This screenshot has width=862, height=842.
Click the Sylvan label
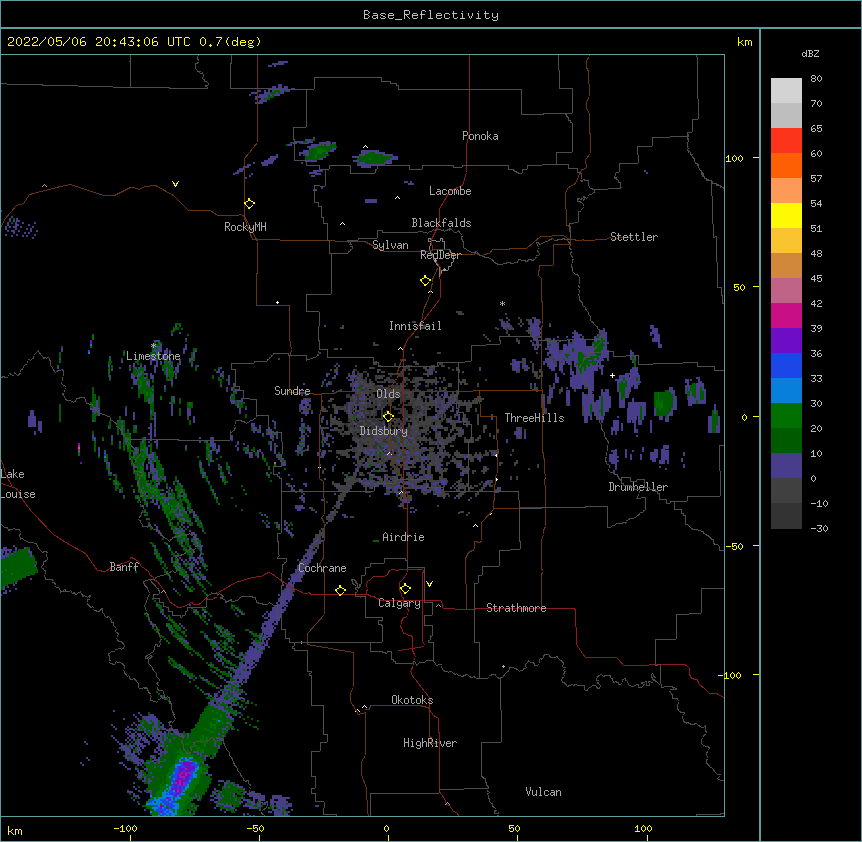(390, 245)
